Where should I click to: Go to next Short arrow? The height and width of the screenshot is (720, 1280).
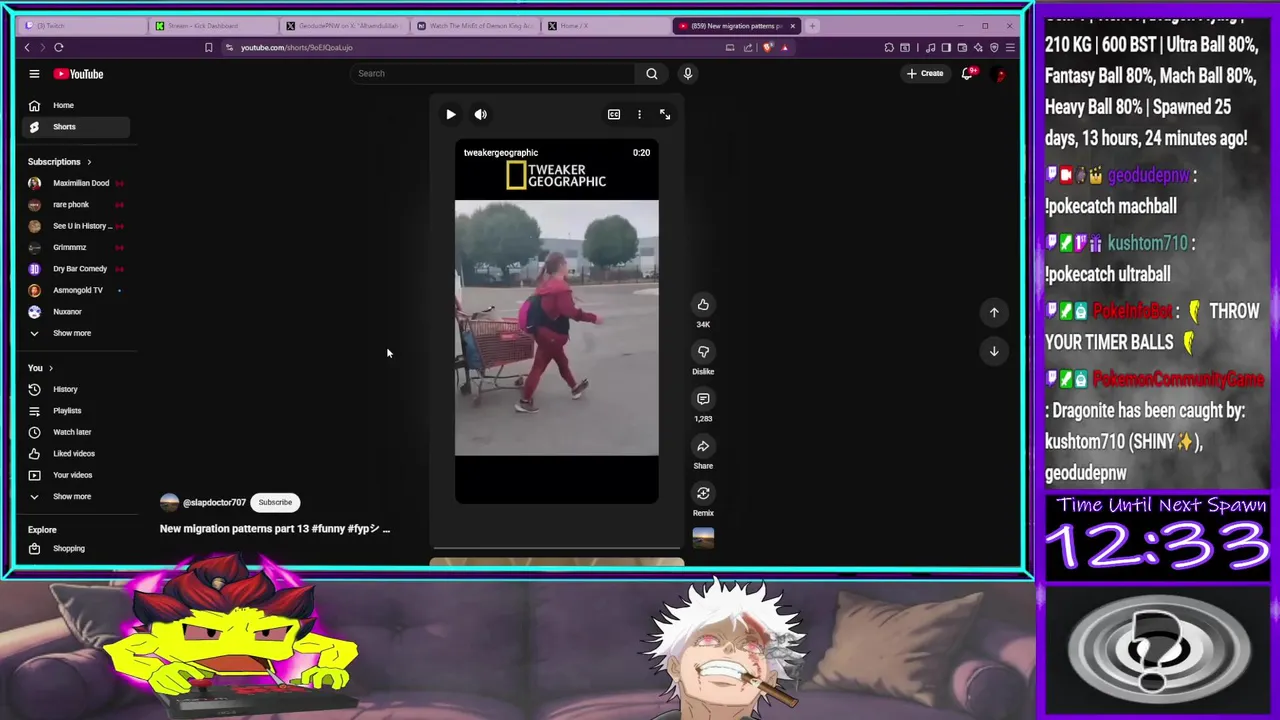994,351
